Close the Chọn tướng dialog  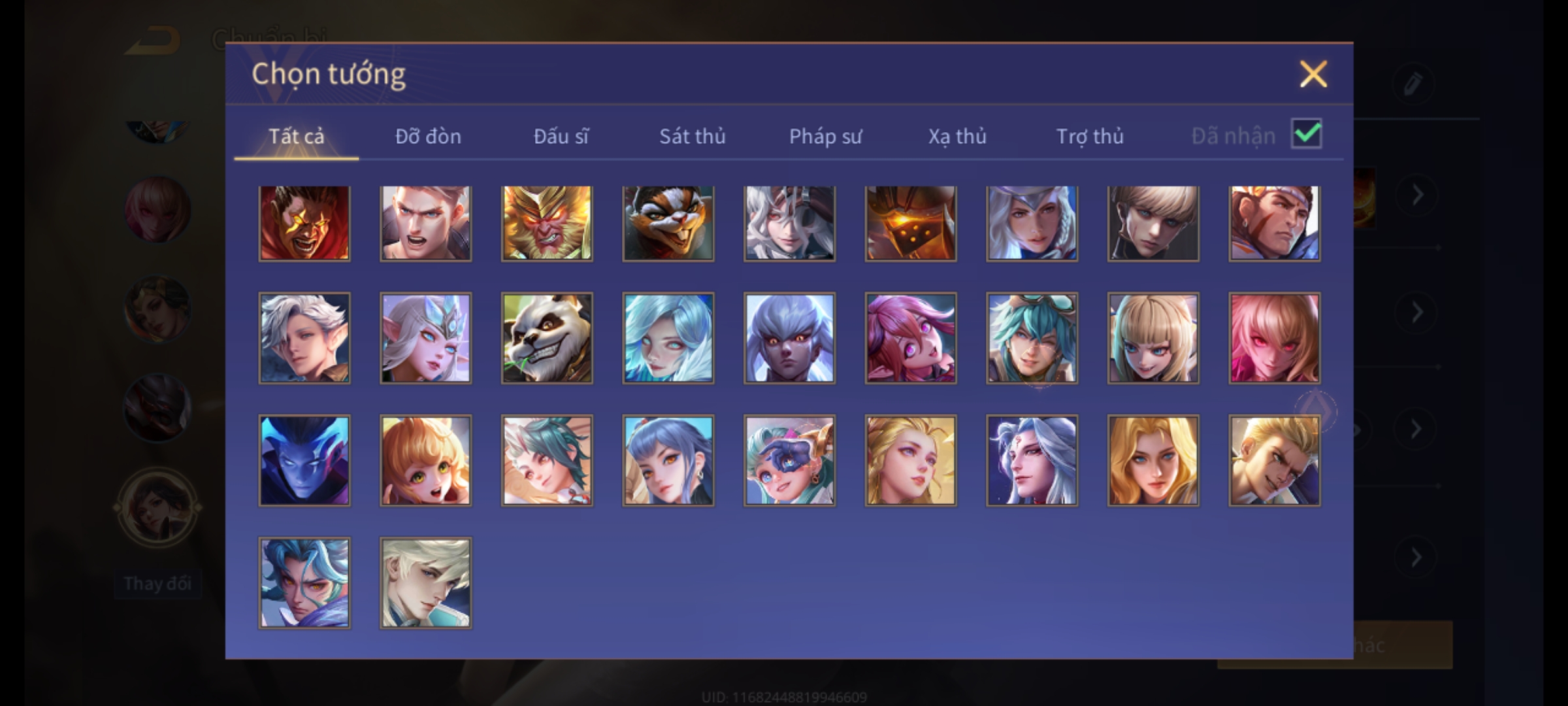(1313, 74)
